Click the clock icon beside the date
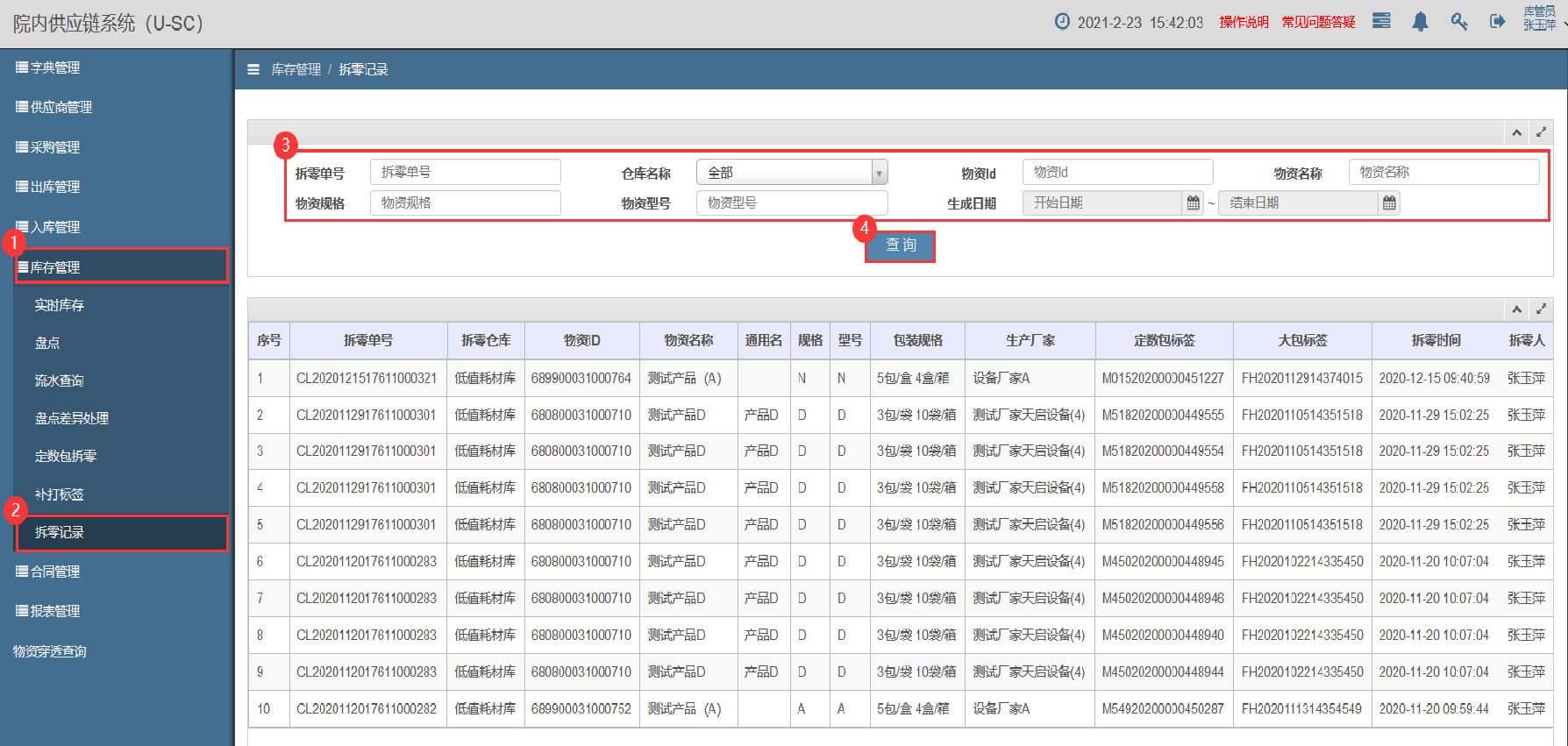The height and width of the screenshot is (746, 1568). (1062, 21)
